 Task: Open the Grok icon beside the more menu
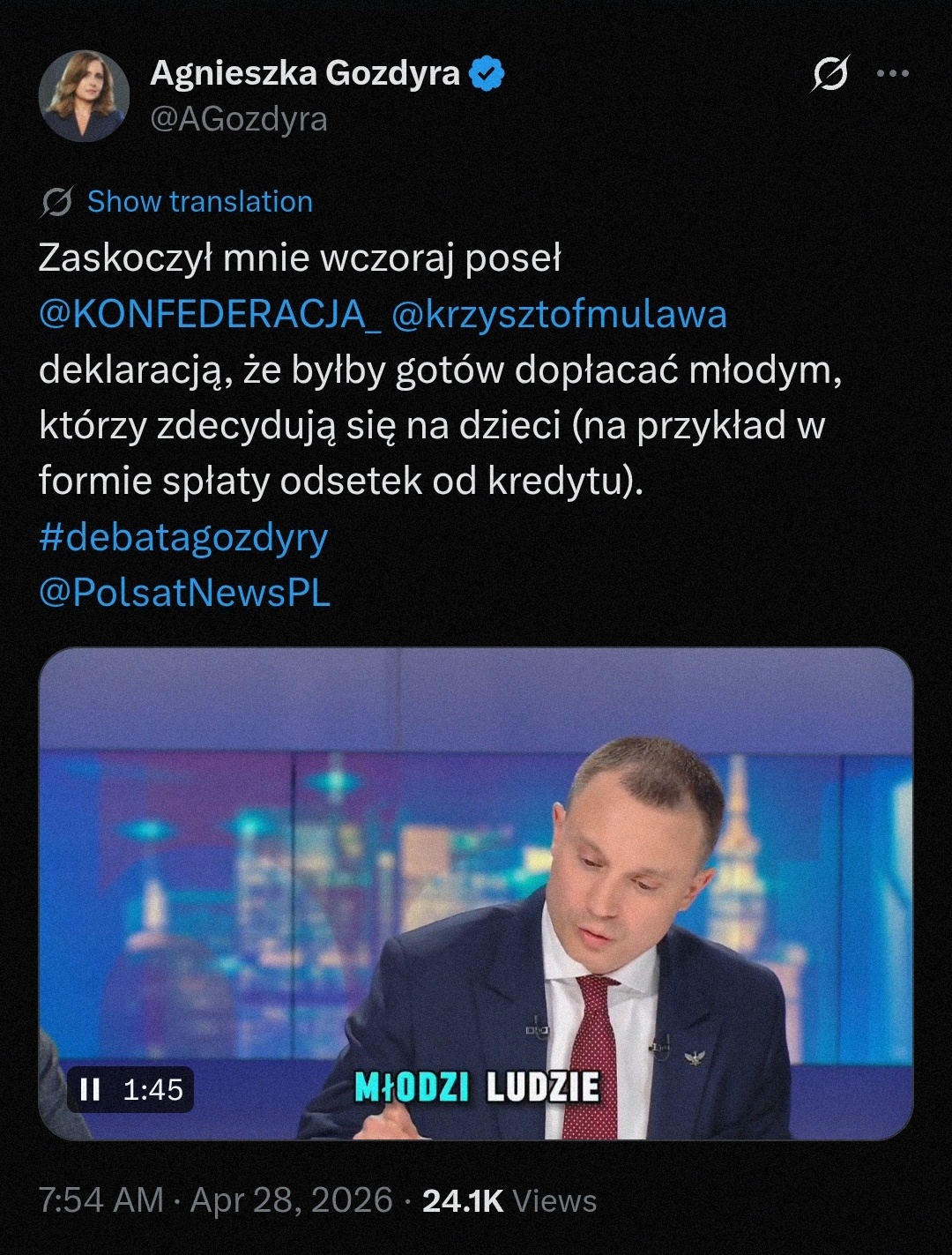[830, 73]
